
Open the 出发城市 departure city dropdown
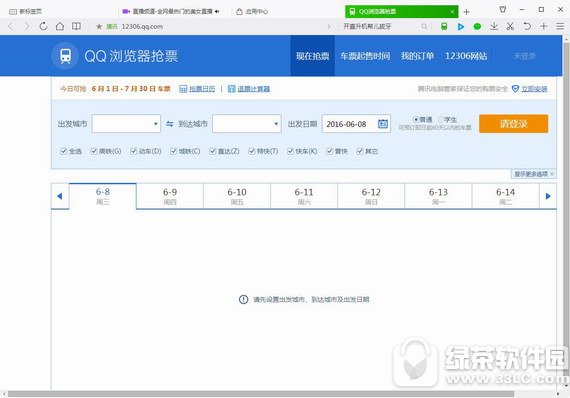[x=126, y=124]
